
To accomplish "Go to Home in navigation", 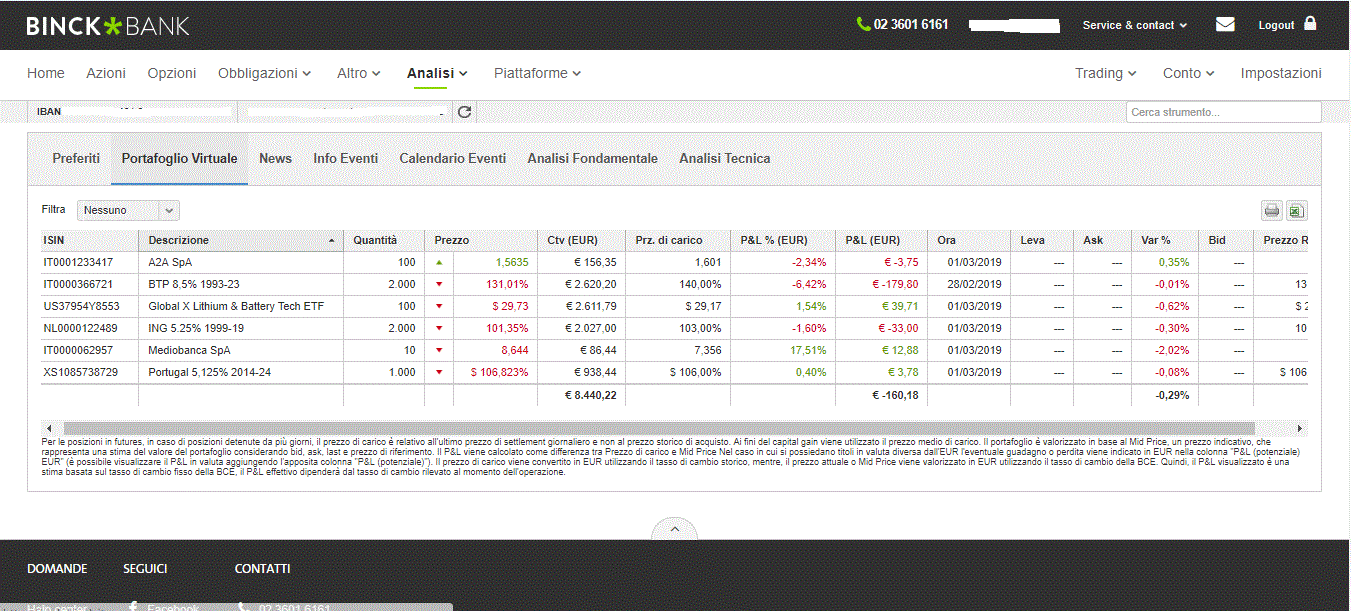I will 46,73.
